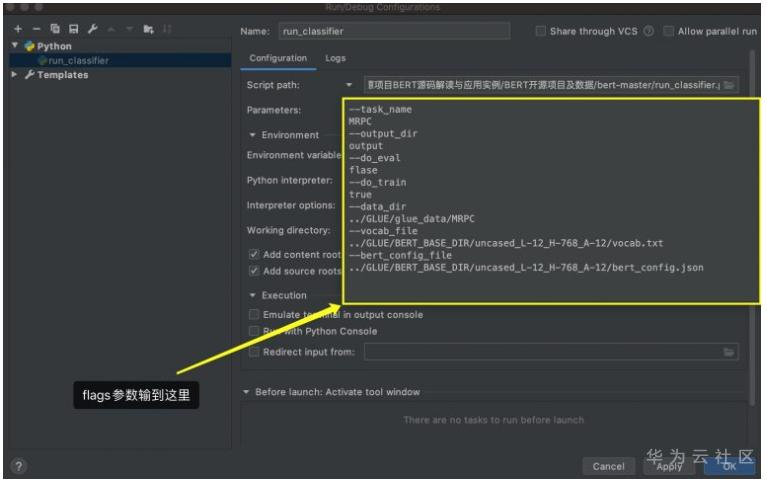The image size is (767, 482).
Task: Move configuration up with arrow icon
Action: (x=111, y=29)
